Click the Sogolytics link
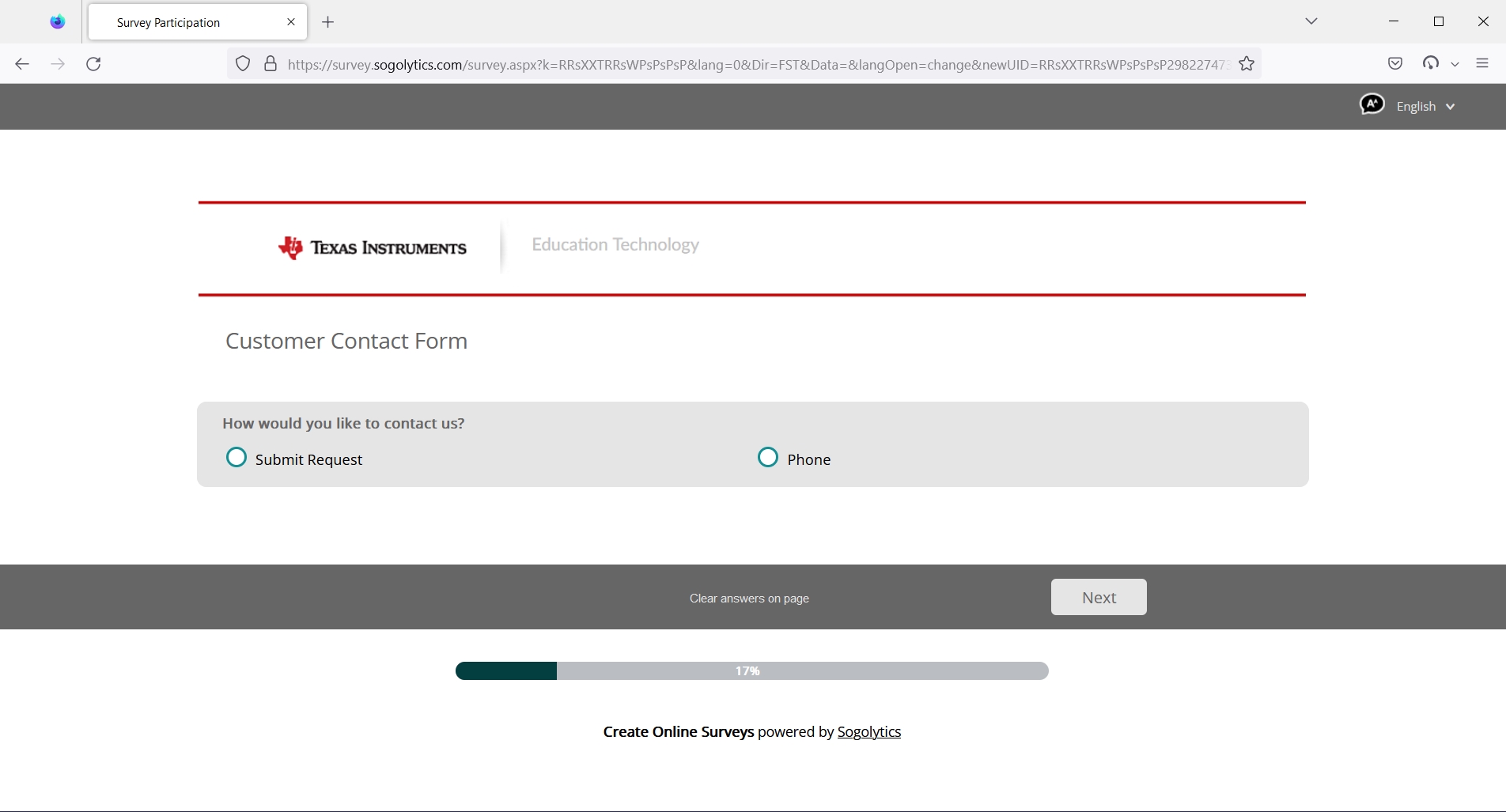This screenshot has height=812, width=1506. (868, 731)
